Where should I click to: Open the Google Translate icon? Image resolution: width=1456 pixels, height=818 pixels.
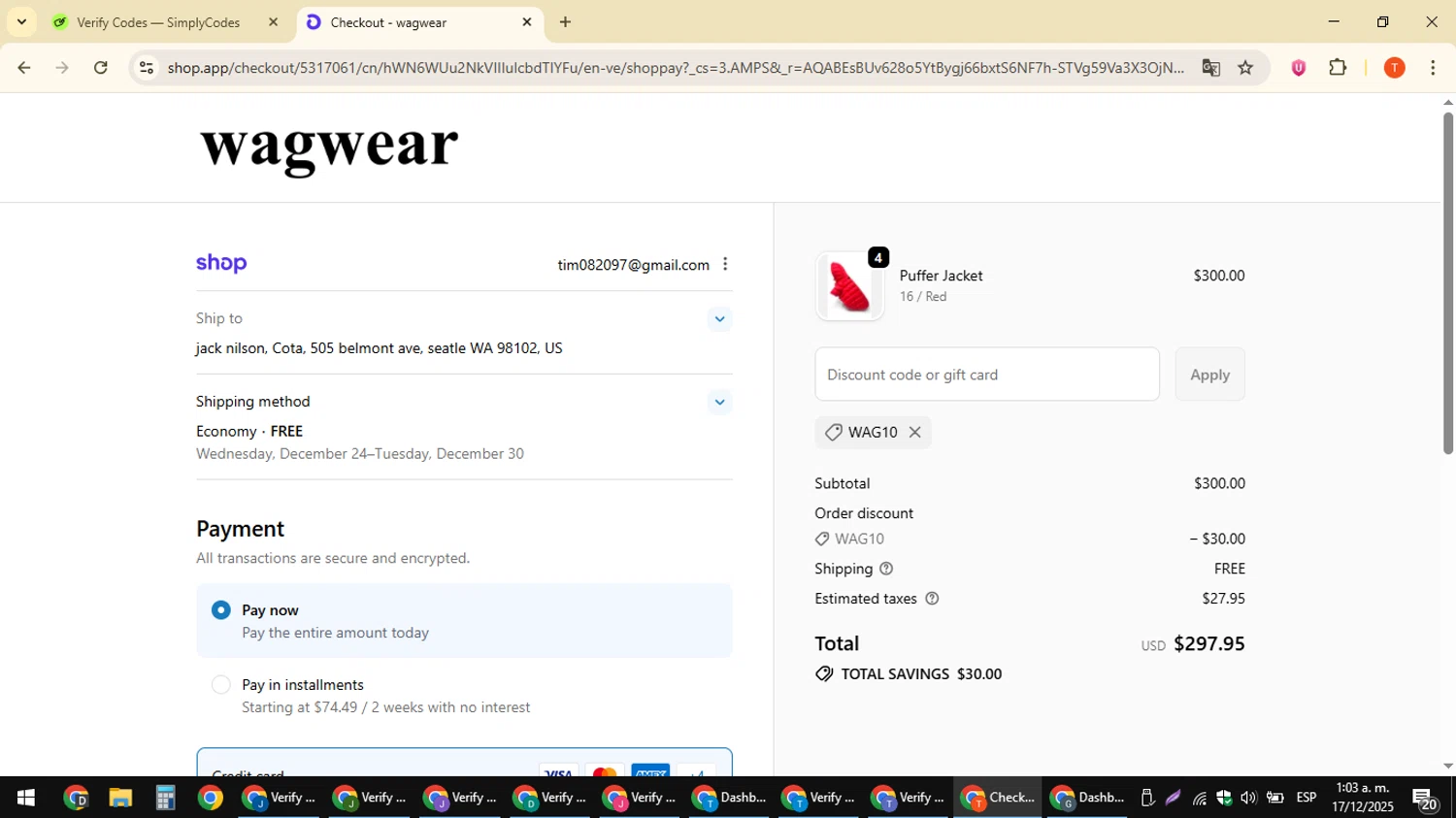pos(1210,68)
